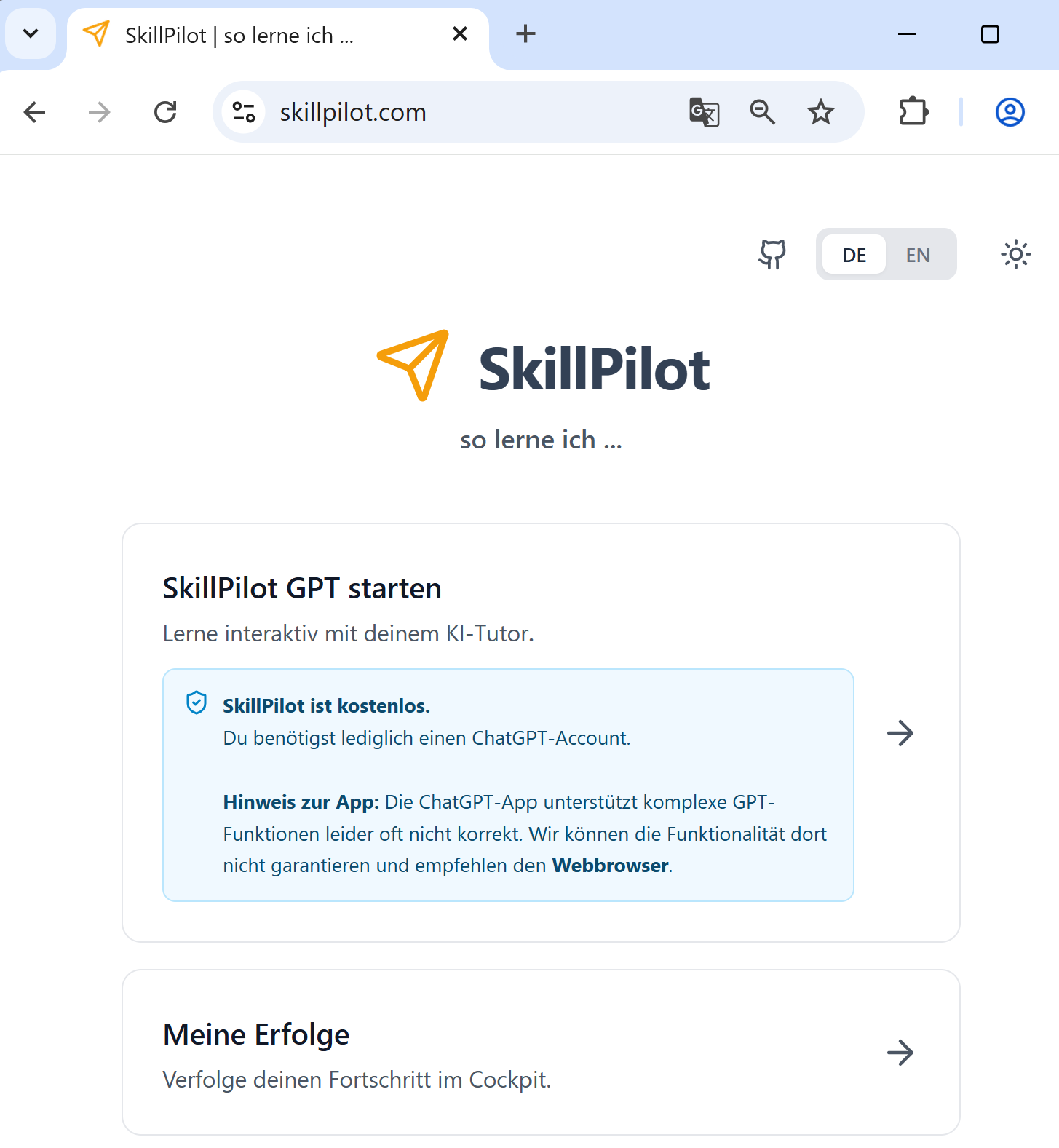The height and width of the screenshot is (1148, 1059).
Task: Click 'Du benötigst lediglich einen ChatGPT-Account.' text
Action: 427,738
